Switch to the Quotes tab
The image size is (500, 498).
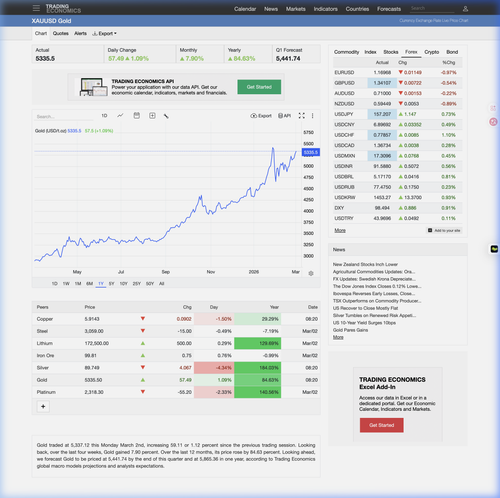tap(61, 34)
